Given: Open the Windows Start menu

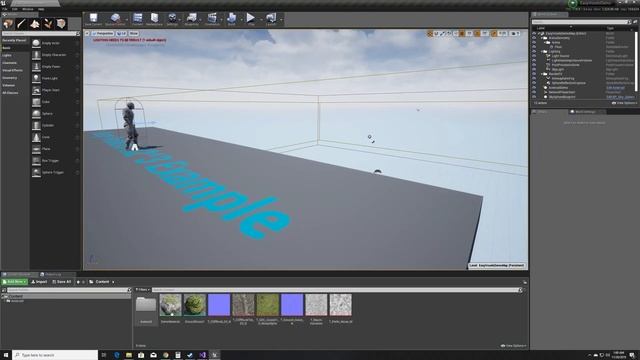Looking at the screenshot, I should [x=6, y=355].
